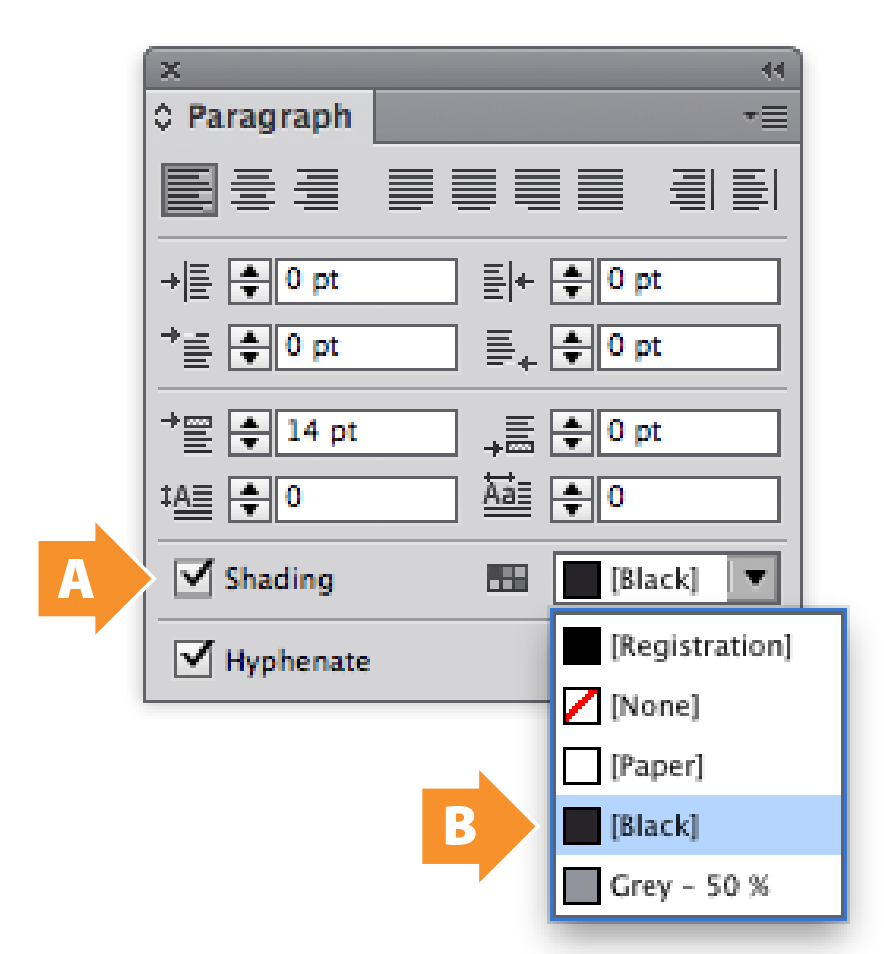Disable the Hyphenate checkbox
The width and height of the screenshot is (884, 954).
[193, 660]
